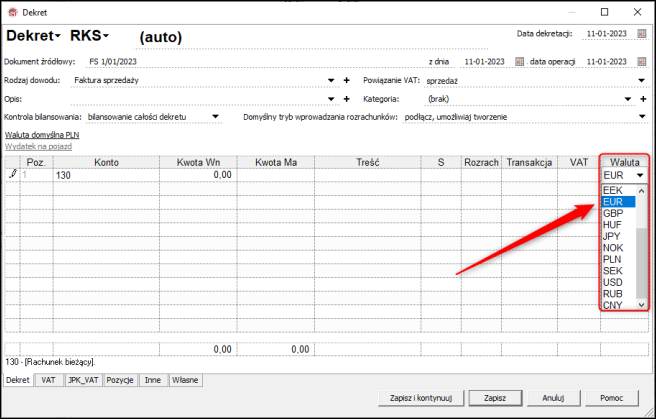656x419 pixels.
Task: Click currency list scrollbar up arrow
Action: [641, 191]
